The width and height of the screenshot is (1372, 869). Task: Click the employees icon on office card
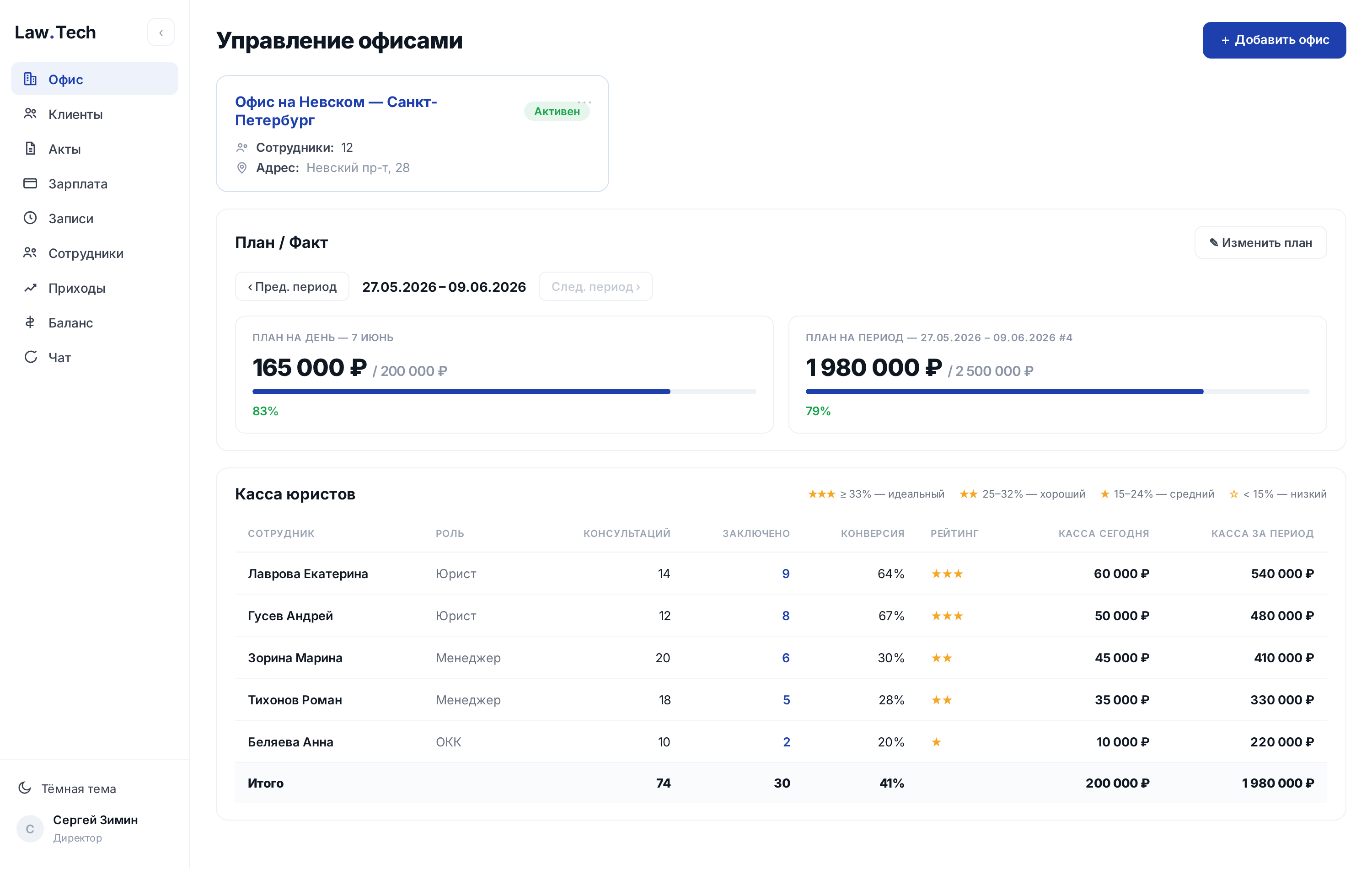coord(241,148)
